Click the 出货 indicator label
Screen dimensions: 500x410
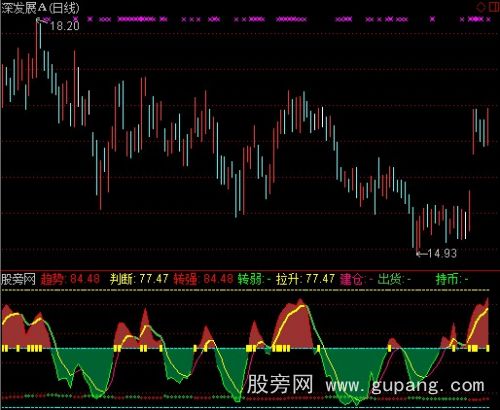pos(389,279)
